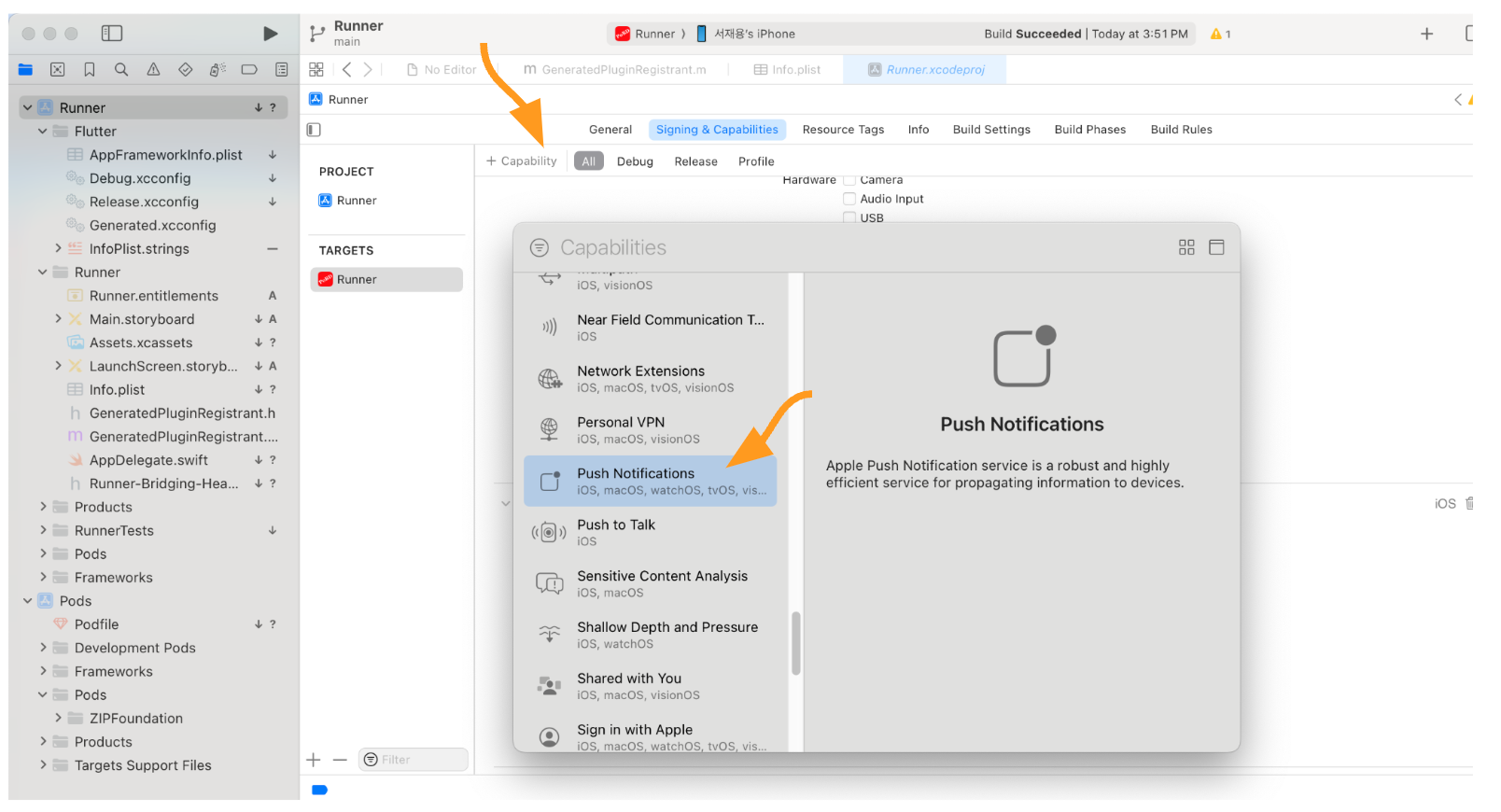Collapse the Runner folder group
The image size is (1501, 812).
pos(43,273)
